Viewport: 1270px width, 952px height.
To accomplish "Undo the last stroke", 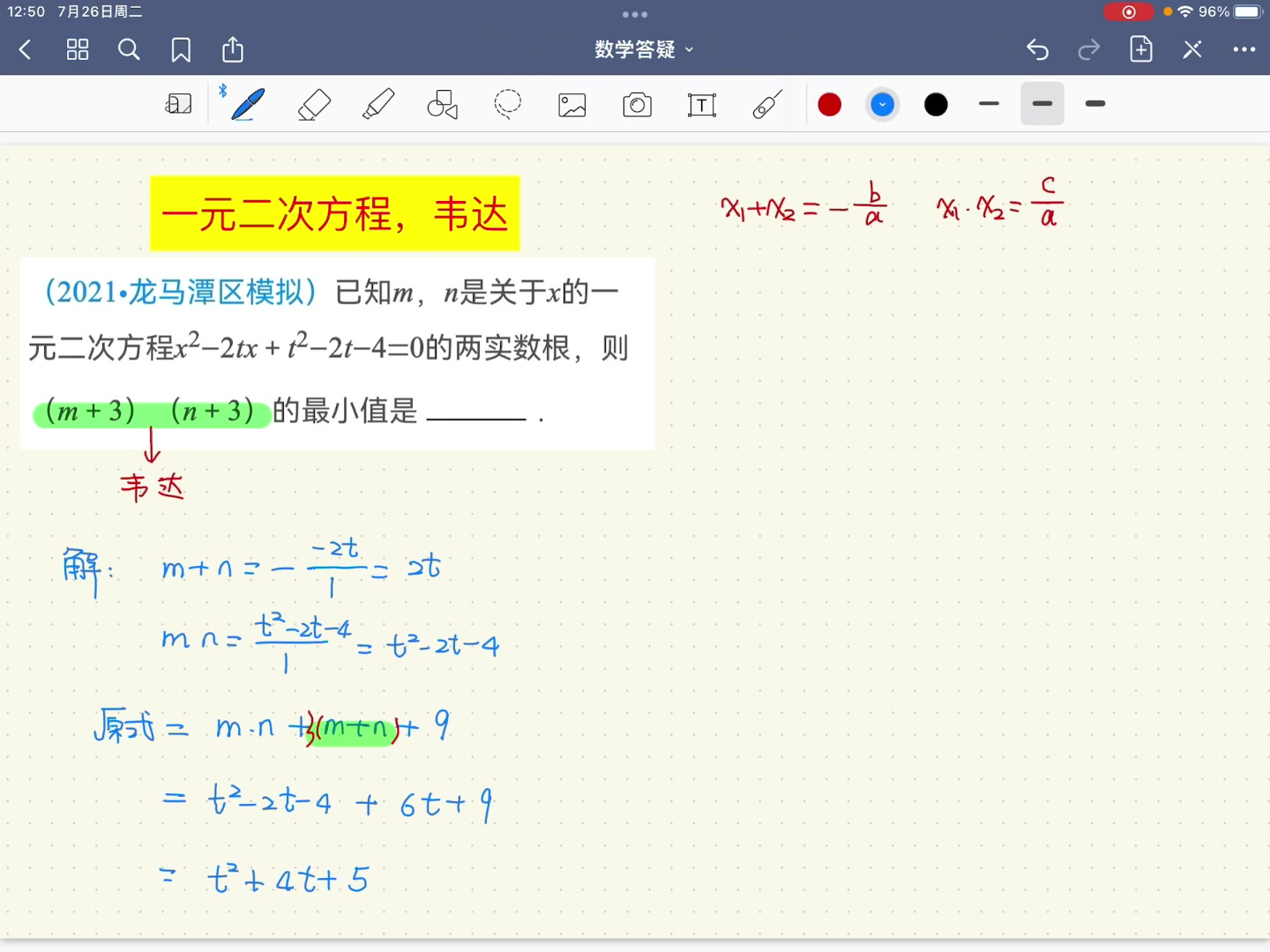I will click(x=1037, y=49).
